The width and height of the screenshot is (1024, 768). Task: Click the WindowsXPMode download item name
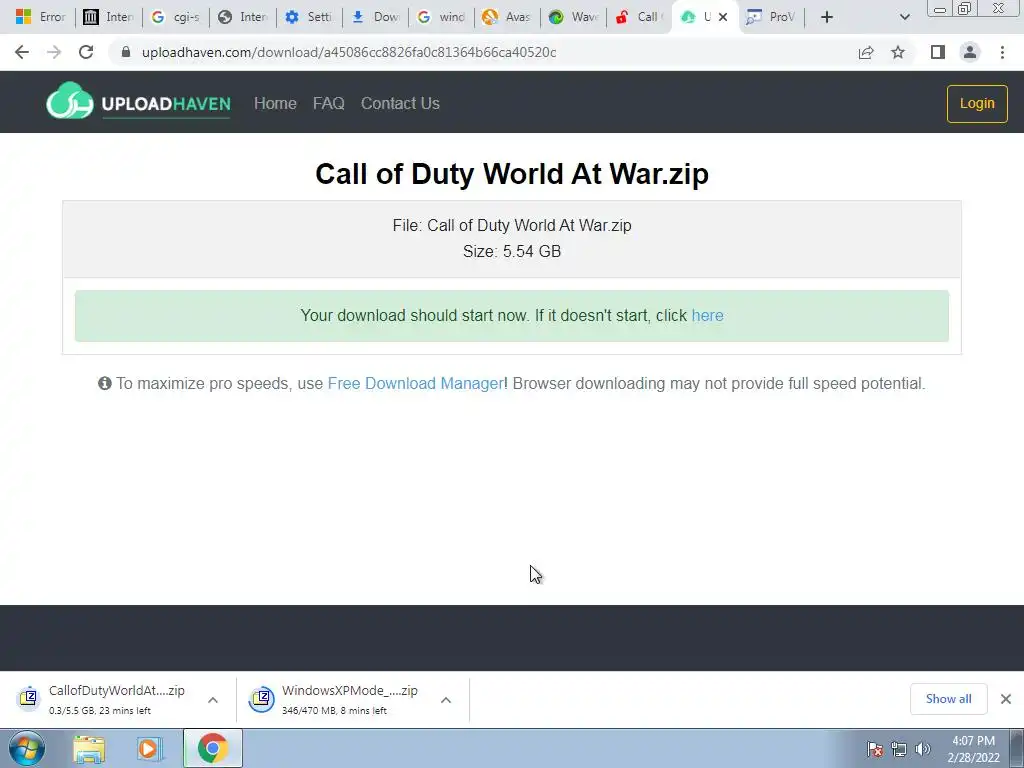coord(350,690)
